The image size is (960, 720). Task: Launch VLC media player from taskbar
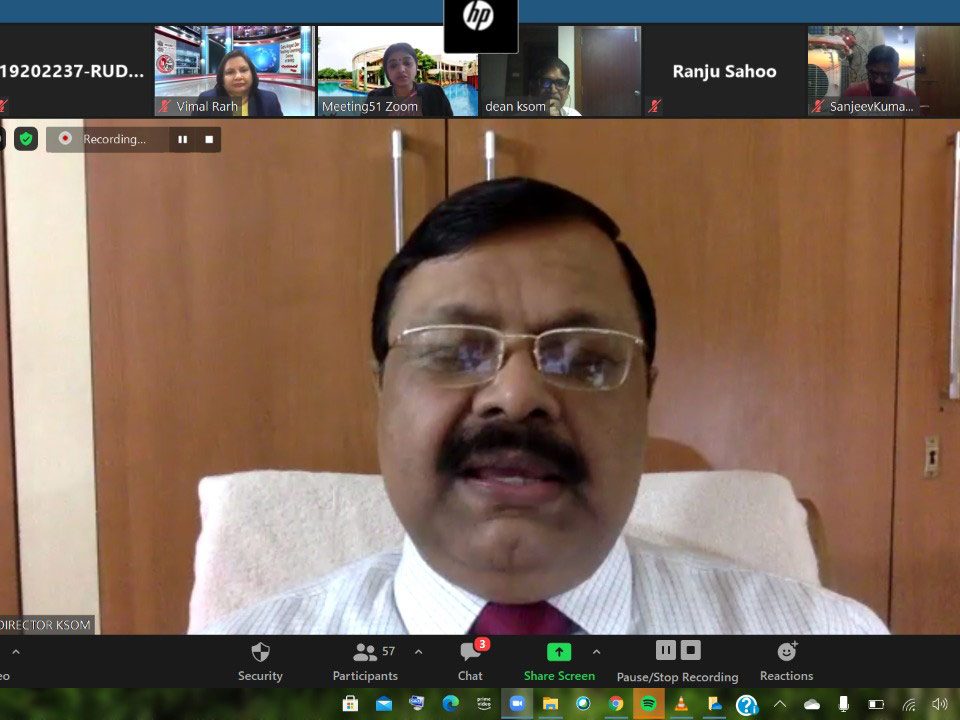point(681,704)
